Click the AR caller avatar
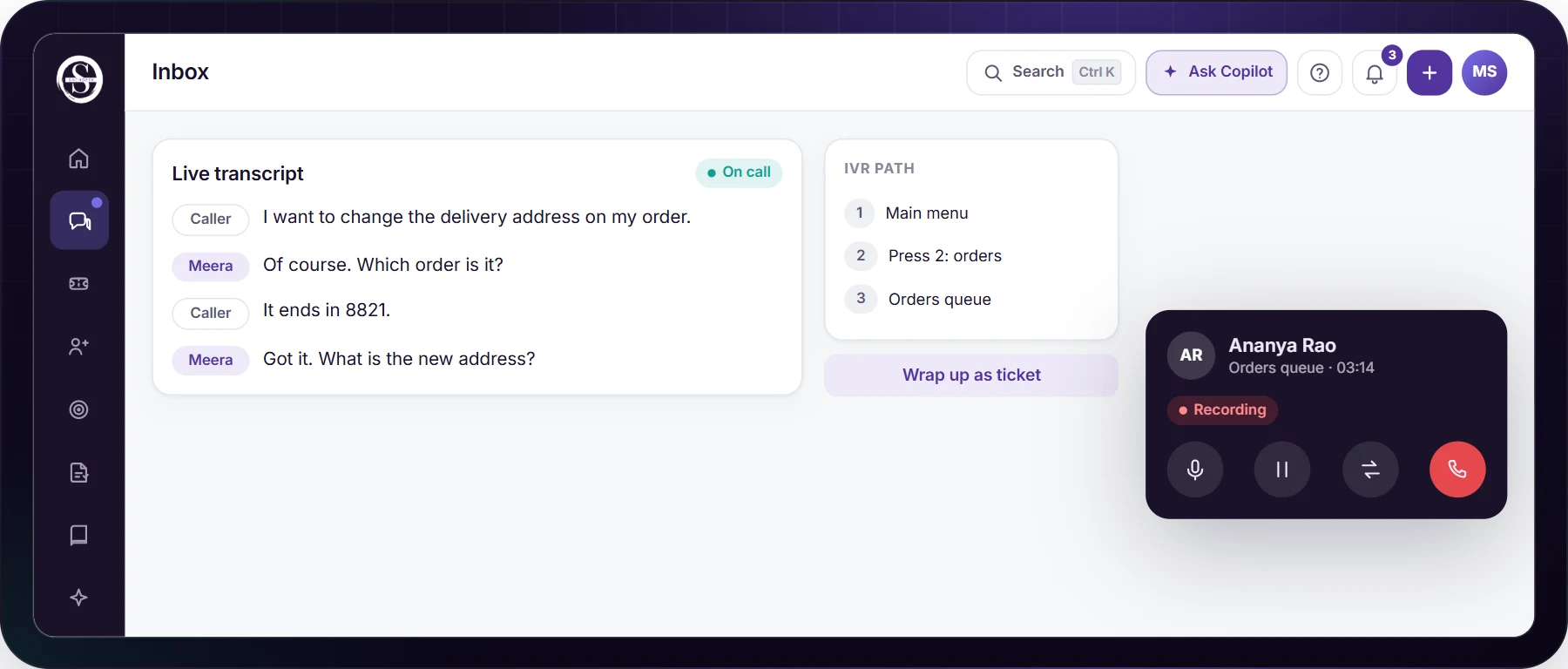1568x669 pixels. coord(1191,355)
